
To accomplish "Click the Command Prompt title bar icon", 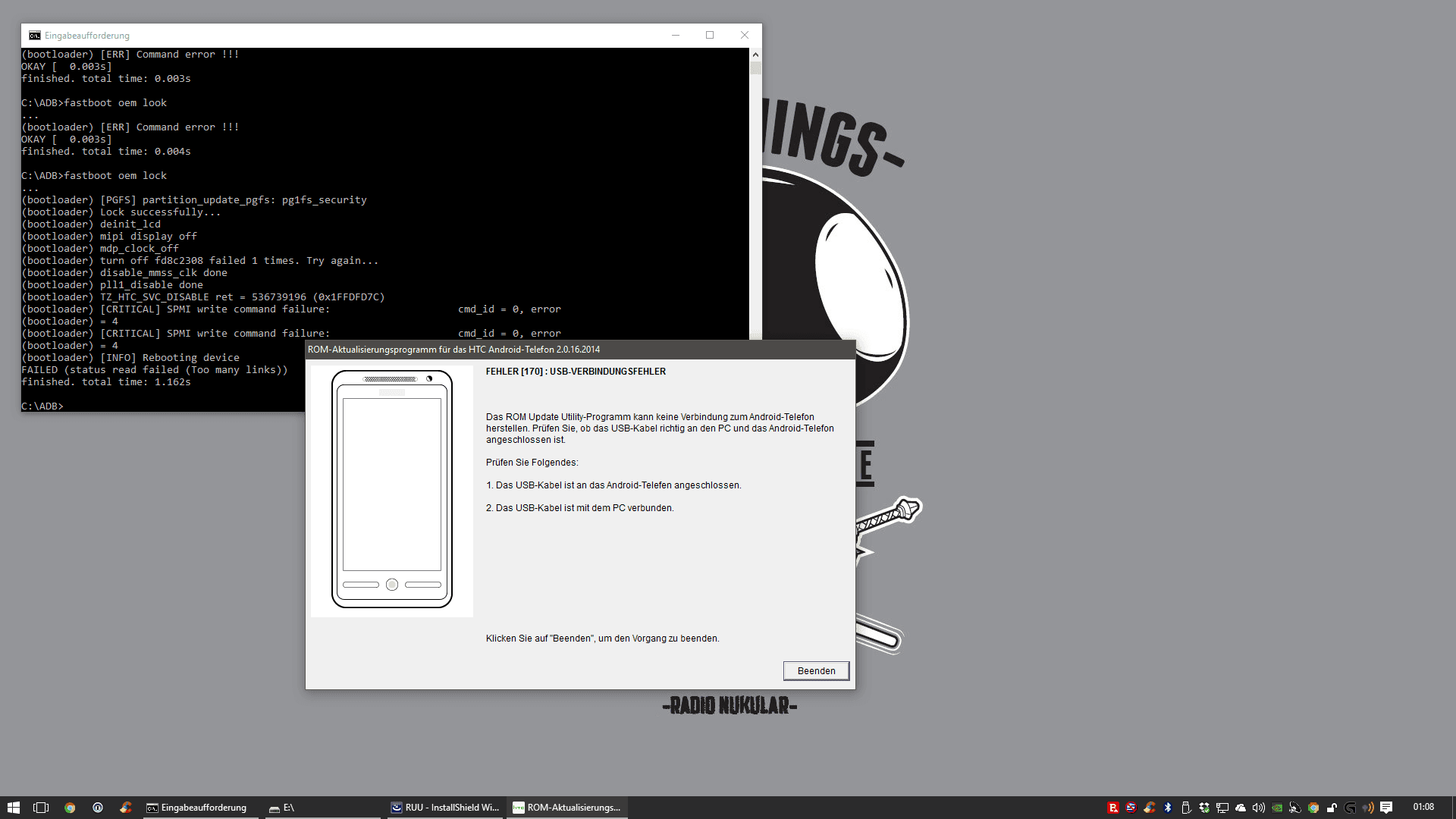I will 35,36.
